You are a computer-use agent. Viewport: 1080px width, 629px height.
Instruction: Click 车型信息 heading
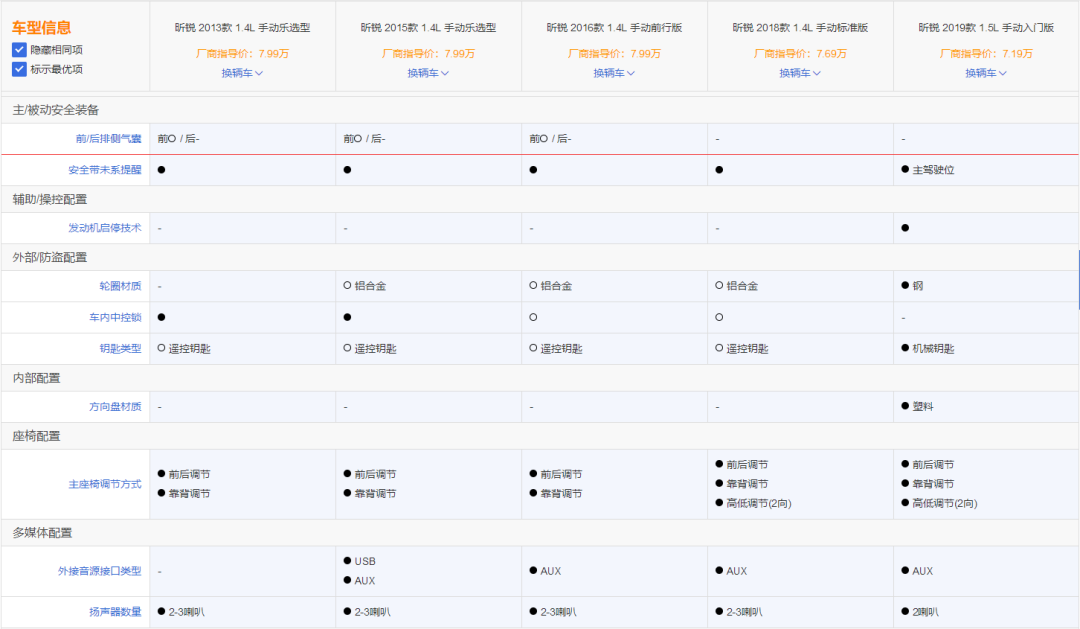[41, 28]
